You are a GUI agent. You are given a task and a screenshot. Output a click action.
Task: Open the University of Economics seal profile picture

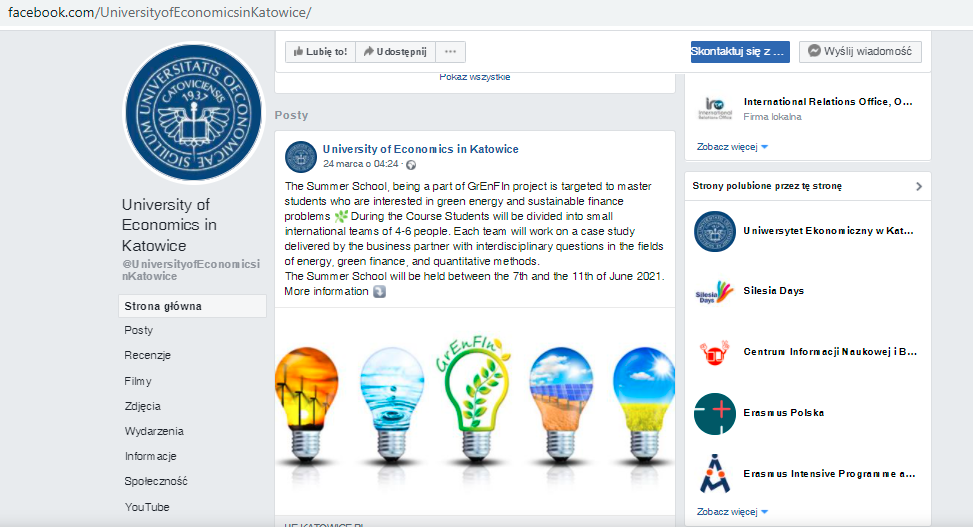click(194, 113)
